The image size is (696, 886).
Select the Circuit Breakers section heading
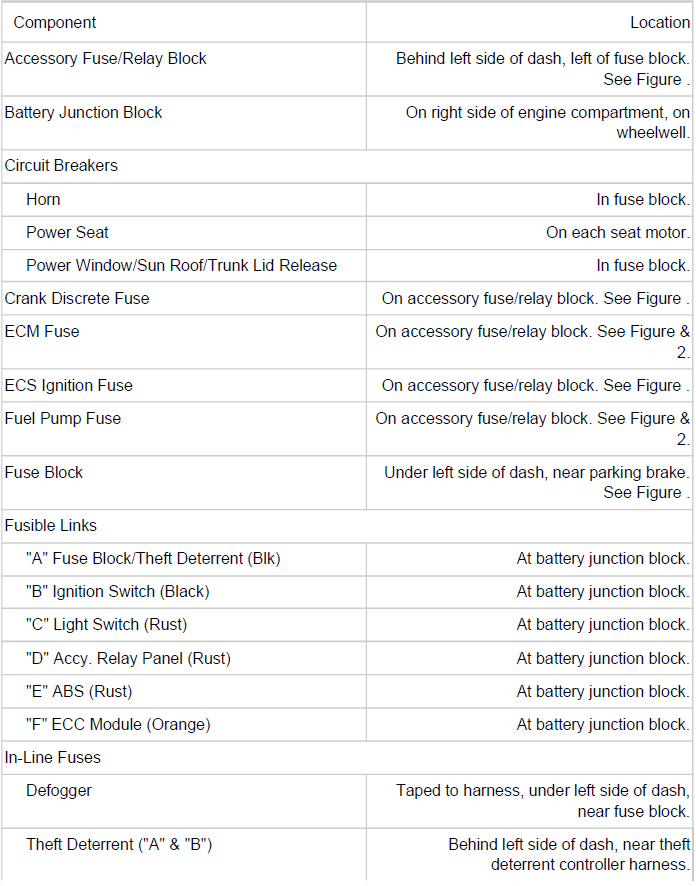click(x=61, y=166)
